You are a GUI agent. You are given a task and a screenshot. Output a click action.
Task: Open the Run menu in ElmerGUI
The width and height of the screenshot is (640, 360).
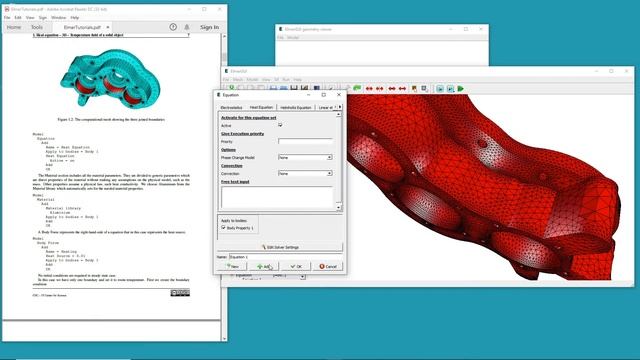tap(286, 79)
